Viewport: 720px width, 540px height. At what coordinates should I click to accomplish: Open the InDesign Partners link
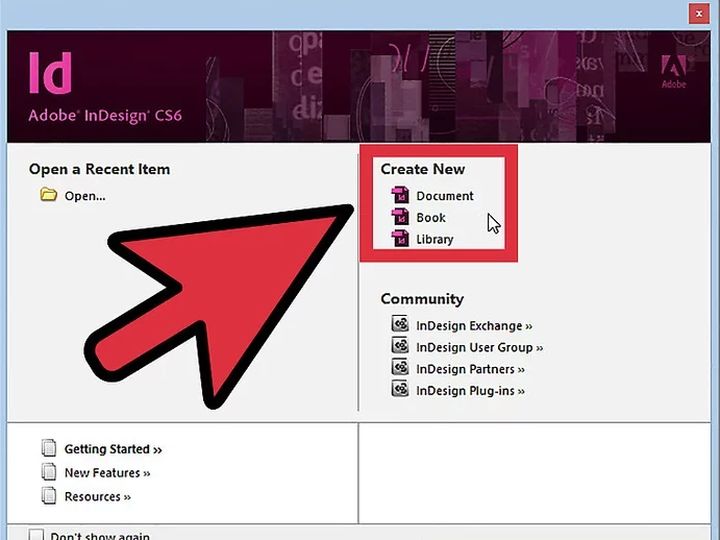(x=470, y=369)
